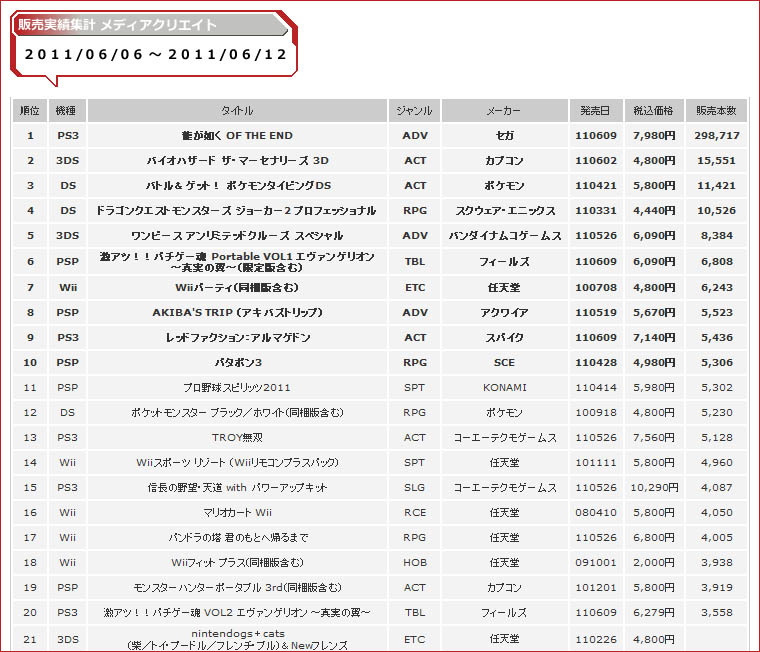The height and width of the screenshot is (652, 760).
Task: Select title パンドラの塔 君のもとへ帰るまで
Action: click(237, 538)
